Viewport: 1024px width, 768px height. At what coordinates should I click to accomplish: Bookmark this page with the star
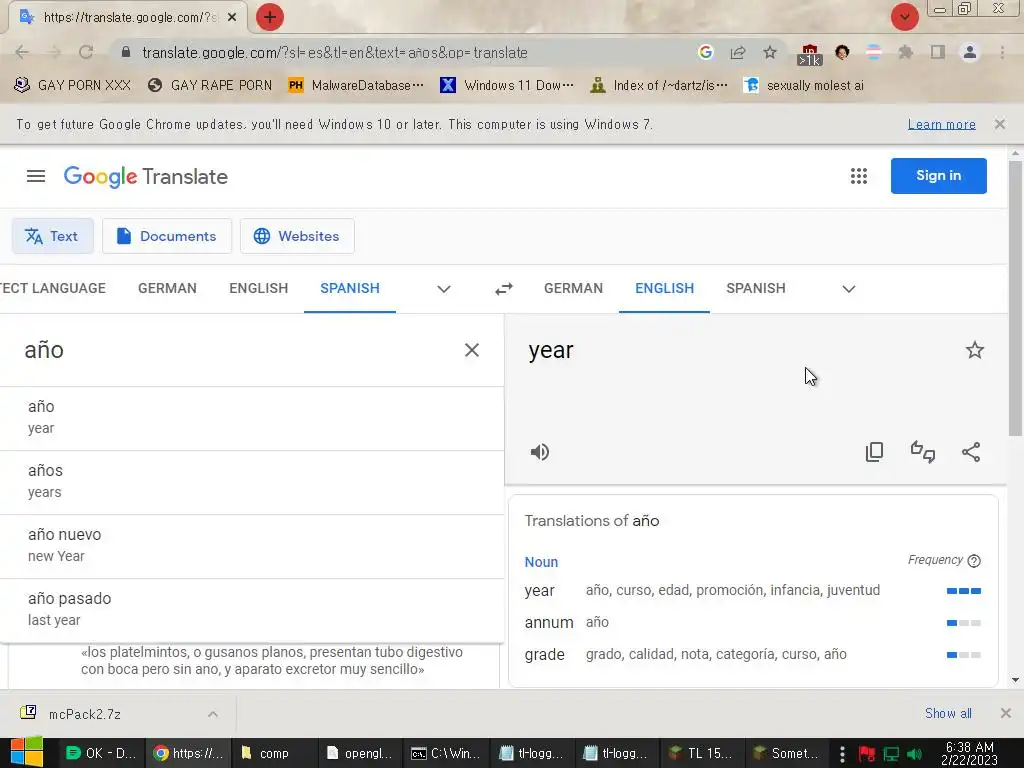pos(770,52)
